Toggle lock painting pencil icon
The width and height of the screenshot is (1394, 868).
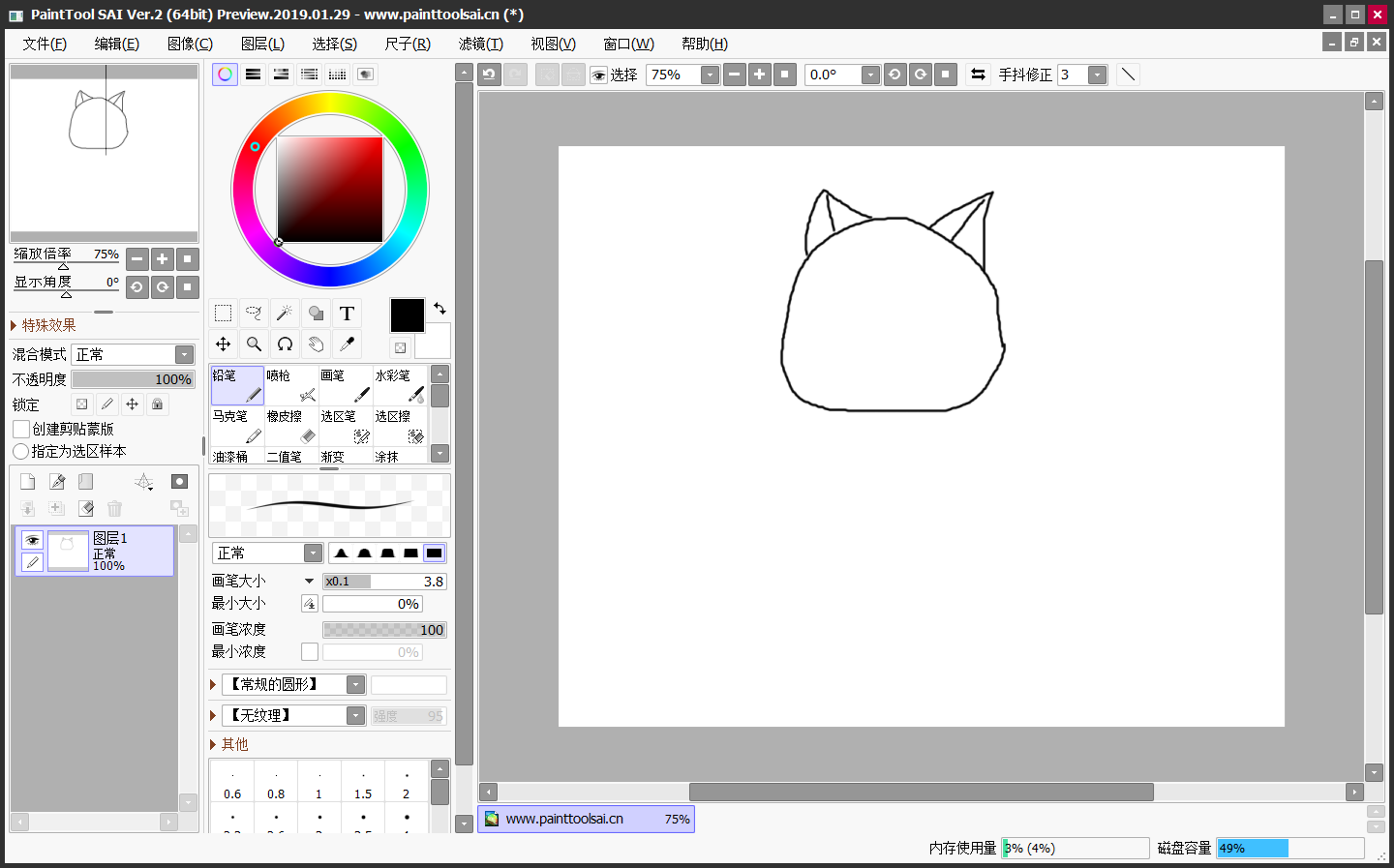point(106,404)
